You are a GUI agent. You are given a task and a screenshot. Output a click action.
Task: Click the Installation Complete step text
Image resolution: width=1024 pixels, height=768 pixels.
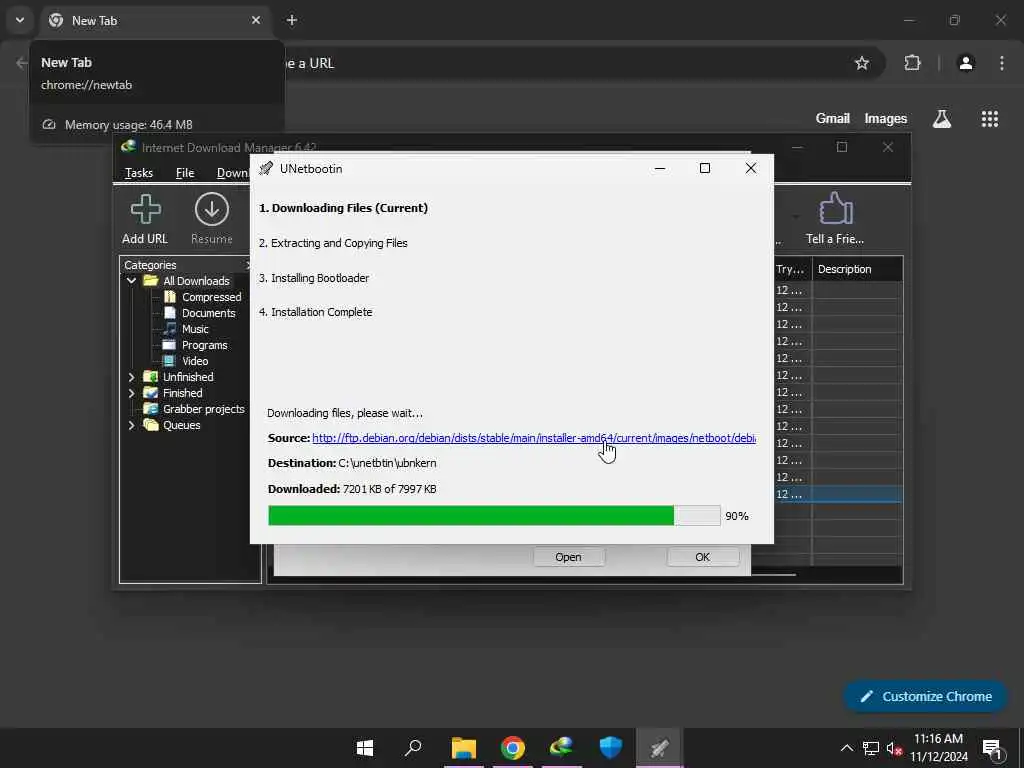(315, 312)
